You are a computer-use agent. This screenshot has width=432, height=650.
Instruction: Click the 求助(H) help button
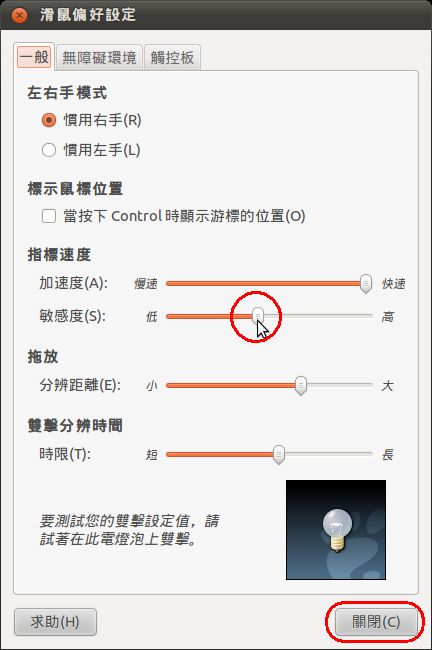pyautogui.click(x=55, y=622)
